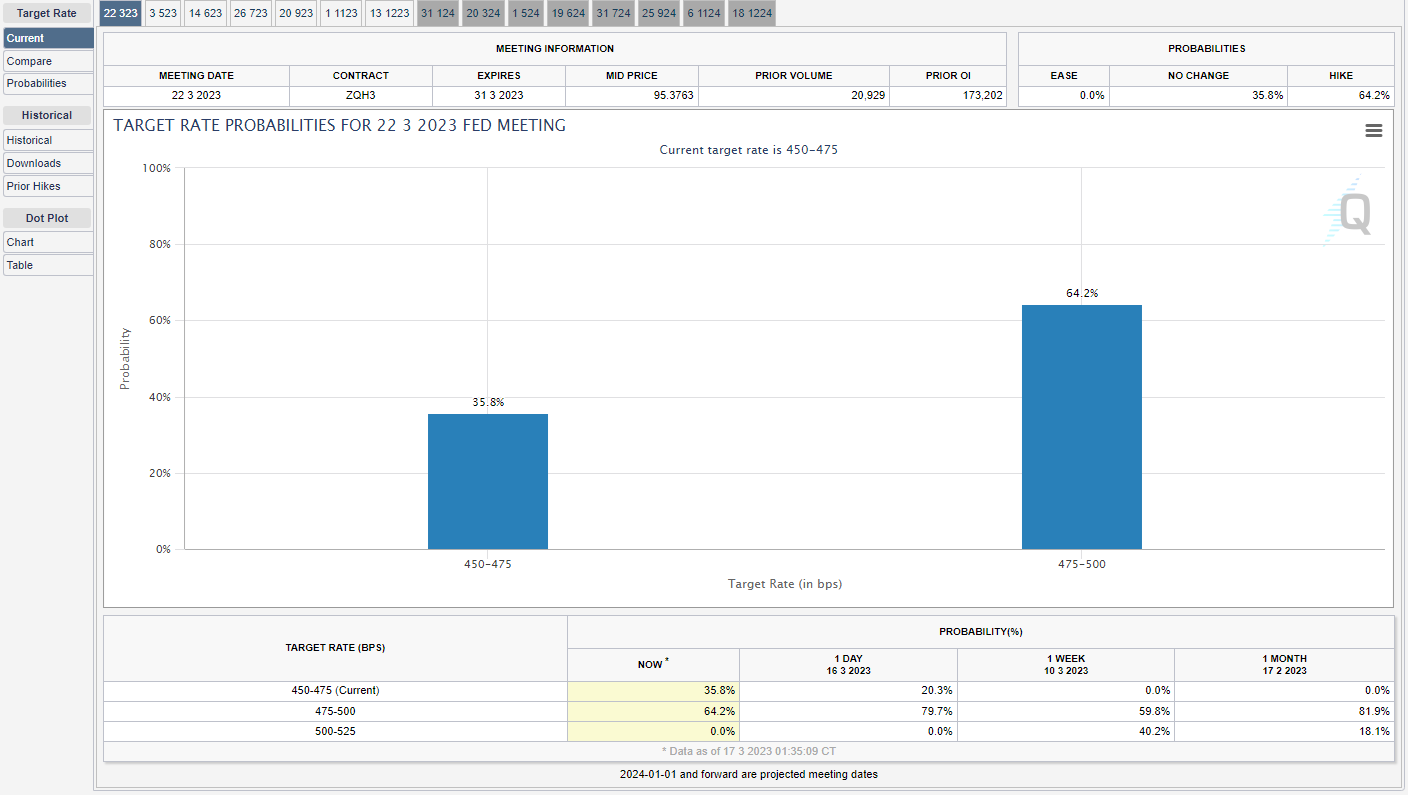Screen dimensions: 1408x795
Task: Open the 13 1223 meeting tab
Action: coord(389,13)
